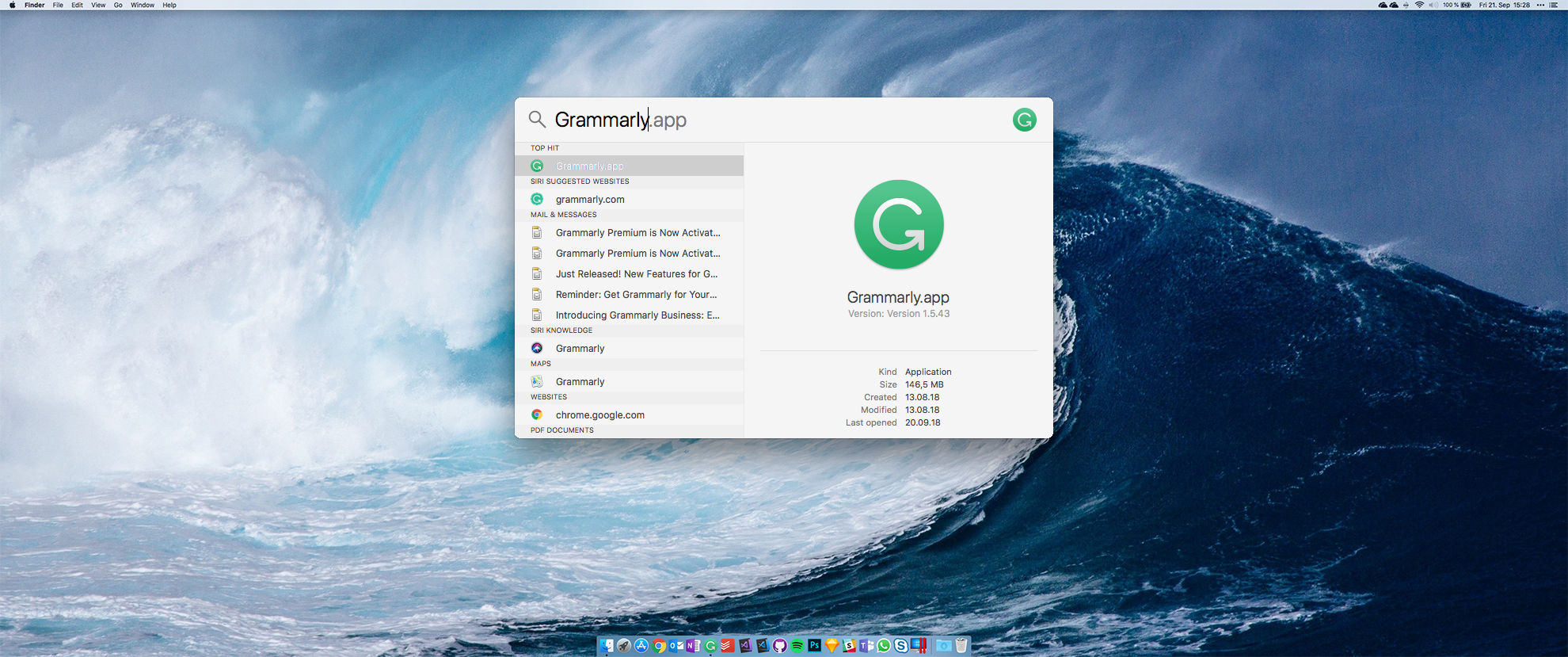
Task: Select Grammarly under Siri Knowledge
Action: click(x=630, y=348)
